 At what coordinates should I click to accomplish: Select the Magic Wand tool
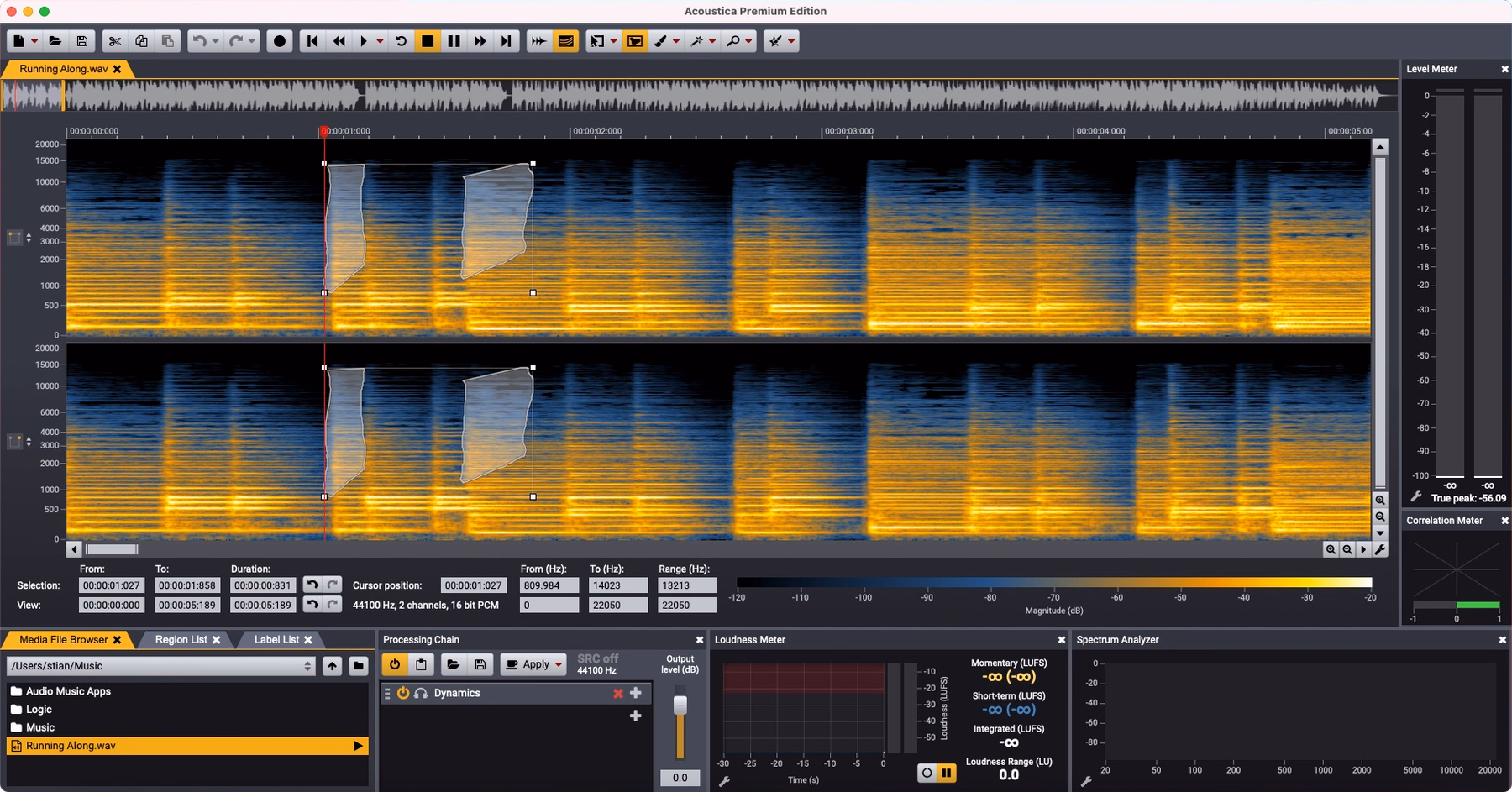696,41
